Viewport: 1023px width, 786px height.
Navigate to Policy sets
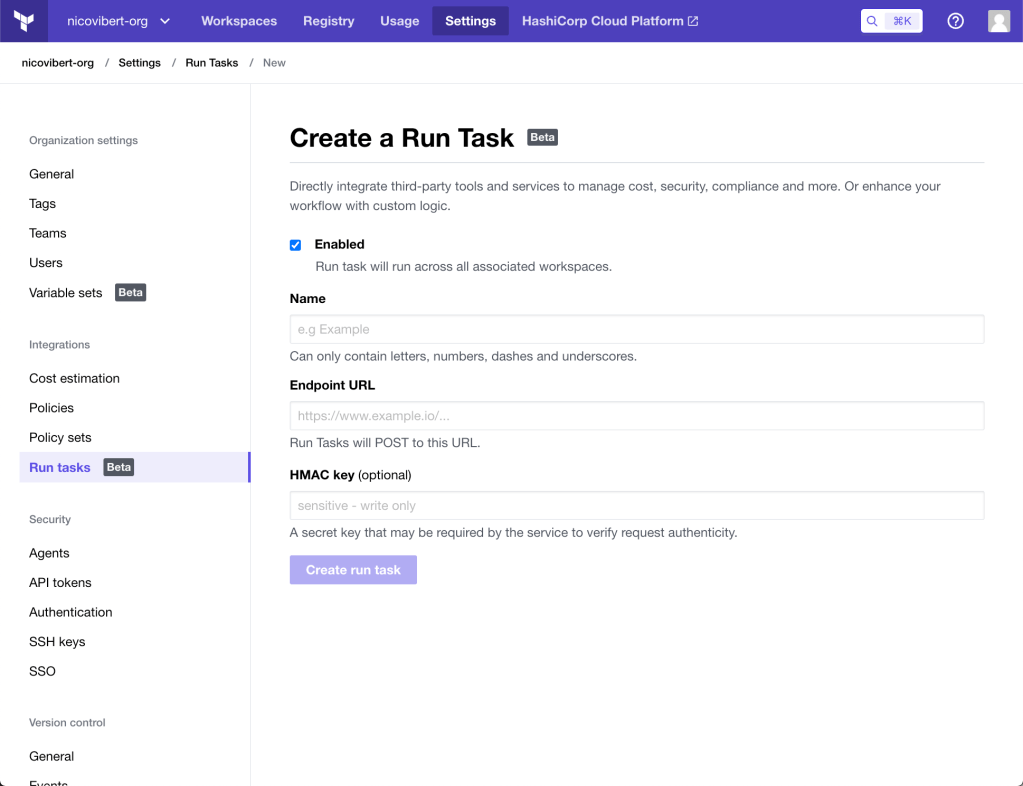tap(60, 437)
